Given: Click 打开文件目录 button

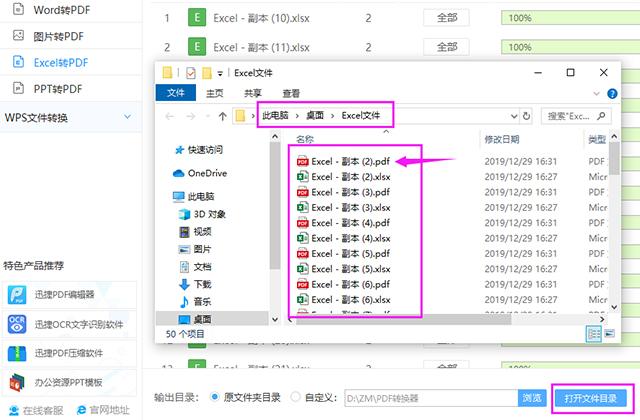Looking at the screenshot, I should click(x=590, y=398).
